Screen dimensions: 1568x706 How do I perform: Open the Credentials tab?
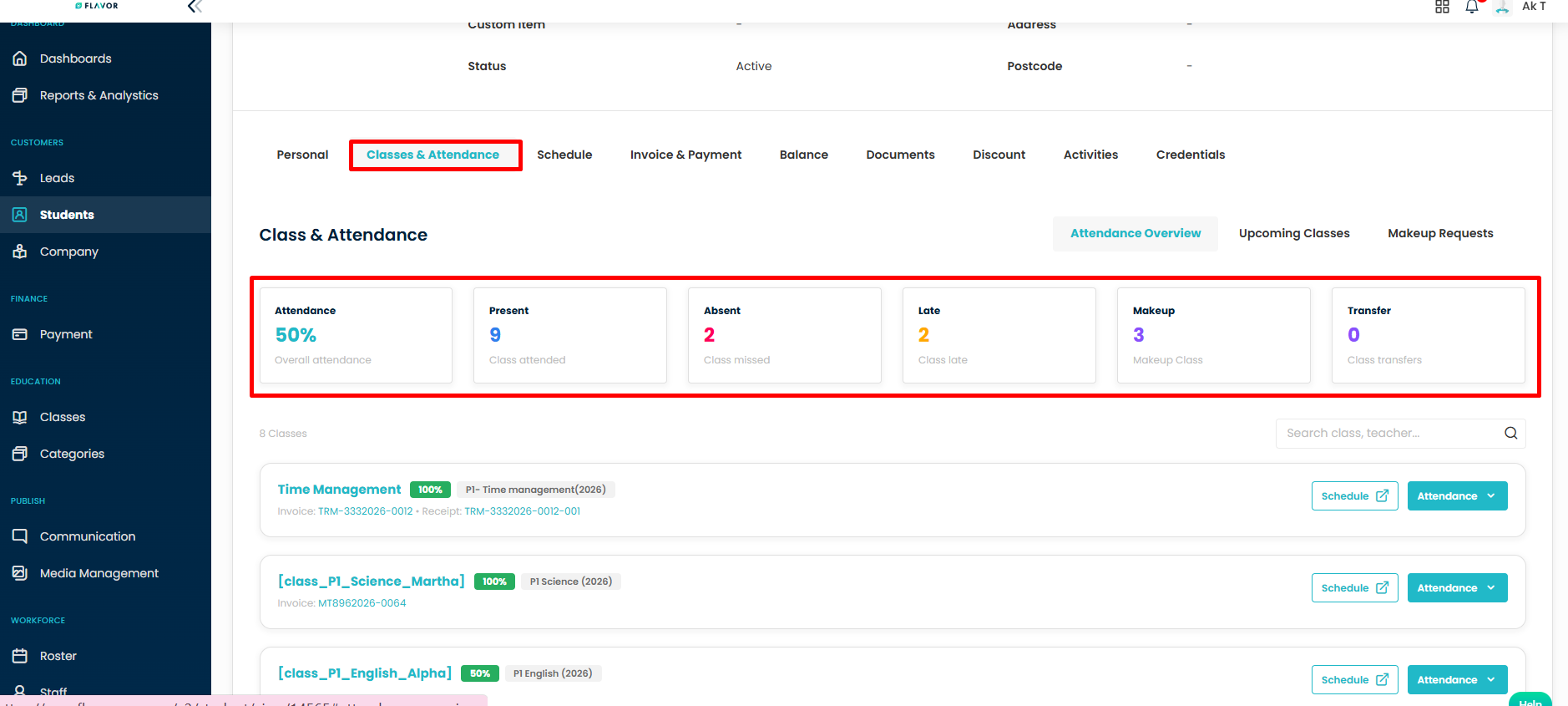pyautogui.click(x=1191, y=155)
